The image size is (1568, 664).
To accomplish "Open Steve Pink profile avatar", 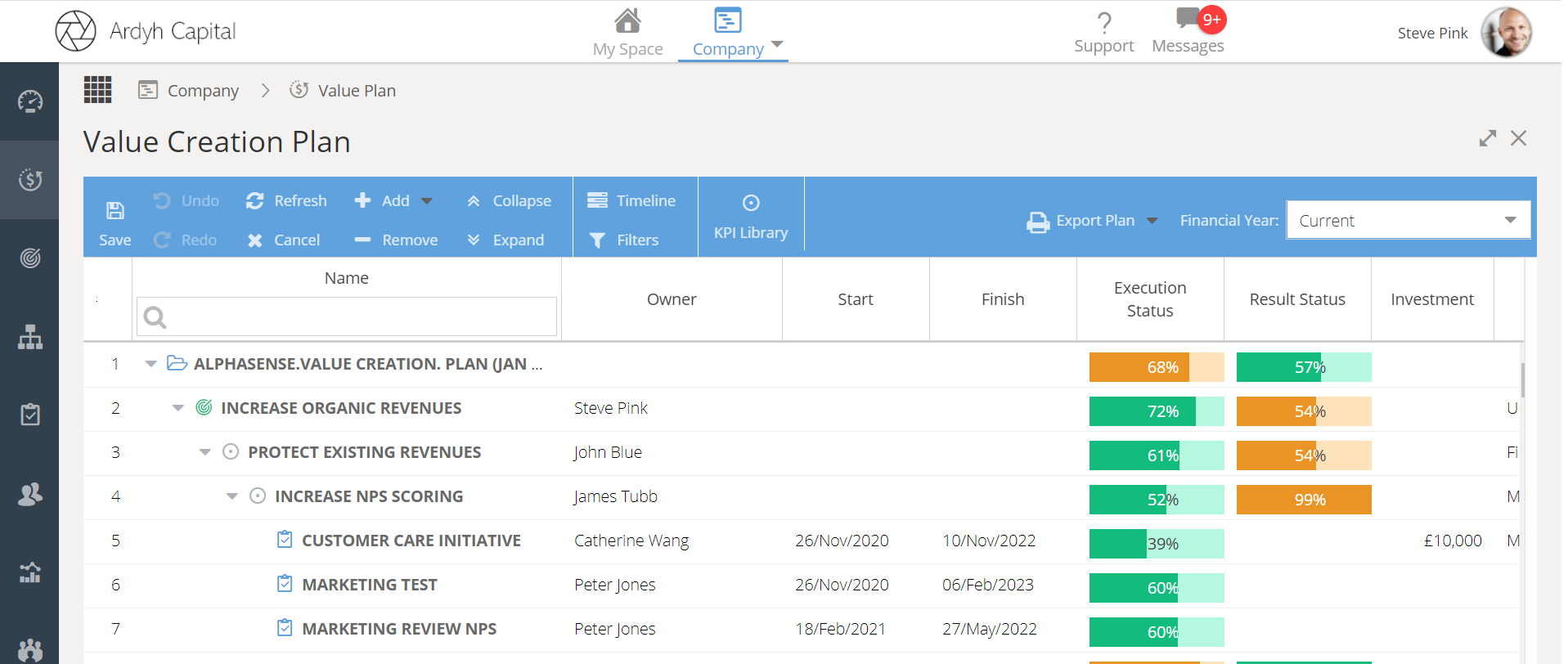I will point(1507,33).
